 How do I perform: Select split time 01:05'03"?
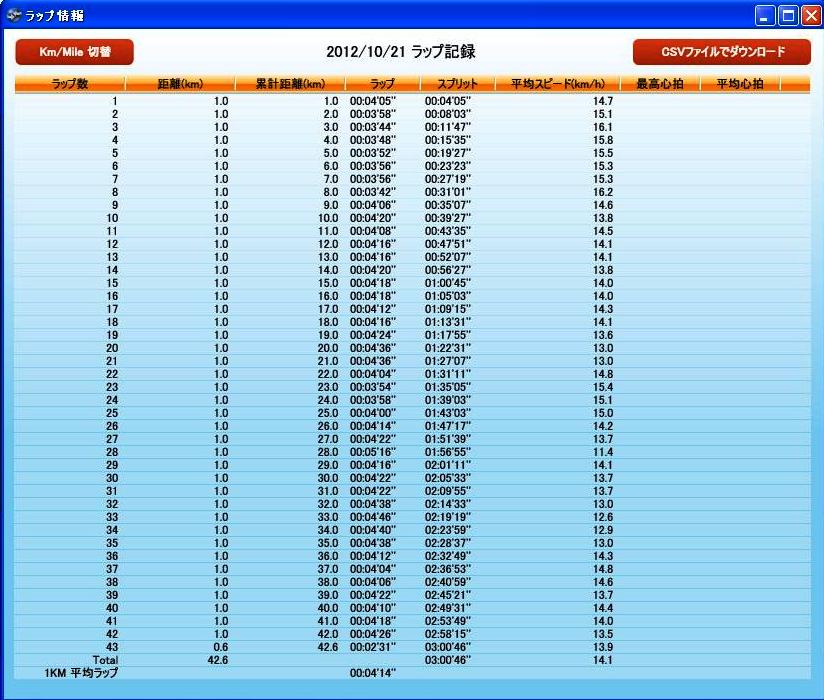448,296
